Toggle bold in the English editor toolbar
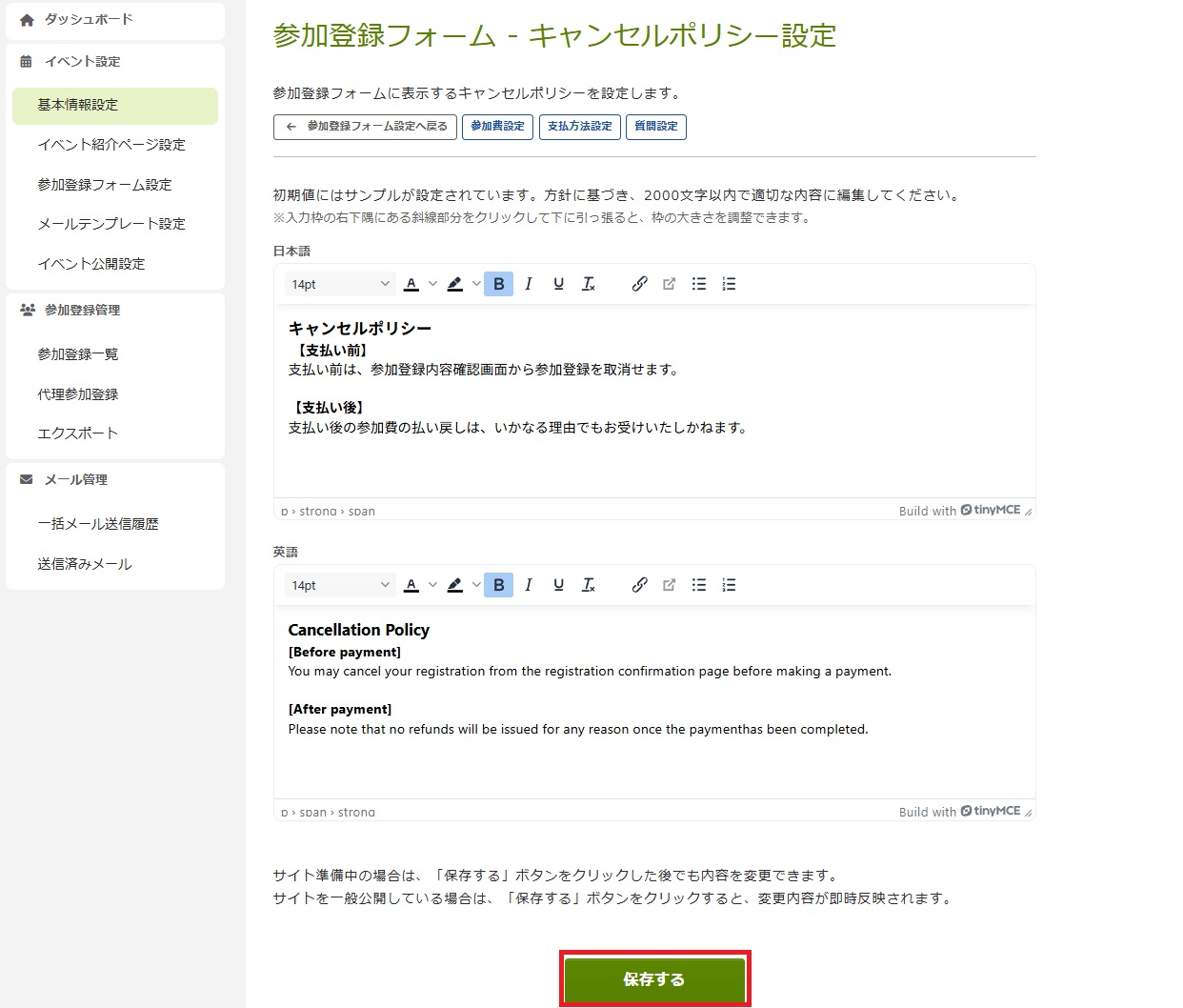This screenshot has height=1008, width=1183. pos(498,585)
